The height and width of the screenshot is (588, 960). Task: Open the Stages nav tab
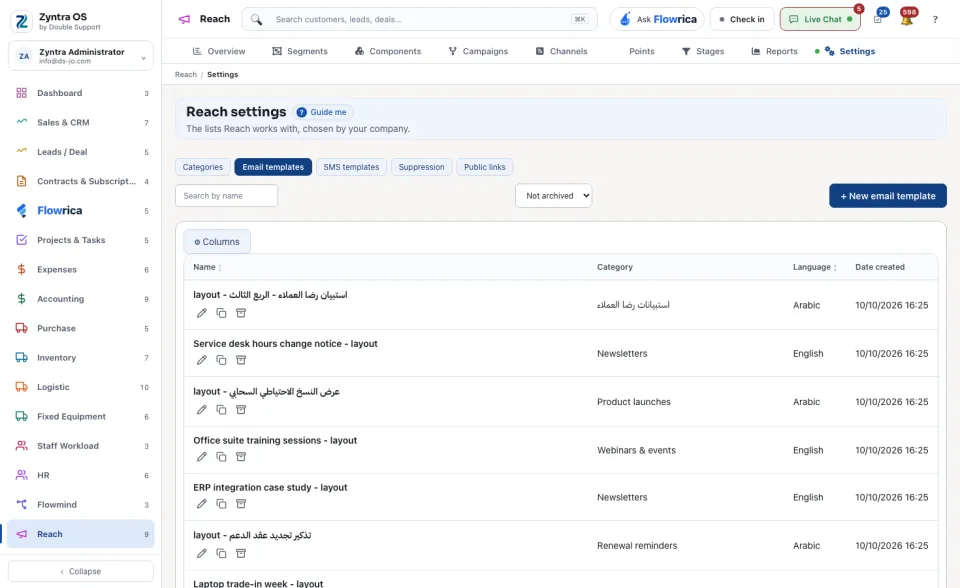point(703,51)
